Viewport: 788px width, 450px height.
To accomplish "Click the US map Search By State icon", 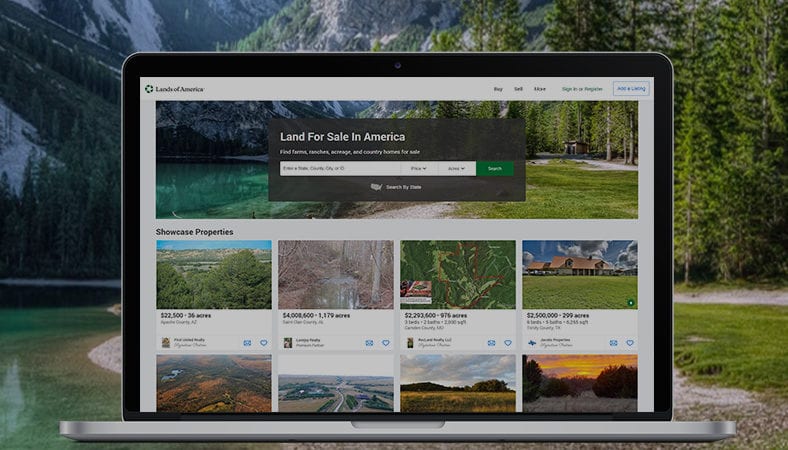I will (376, 187).
